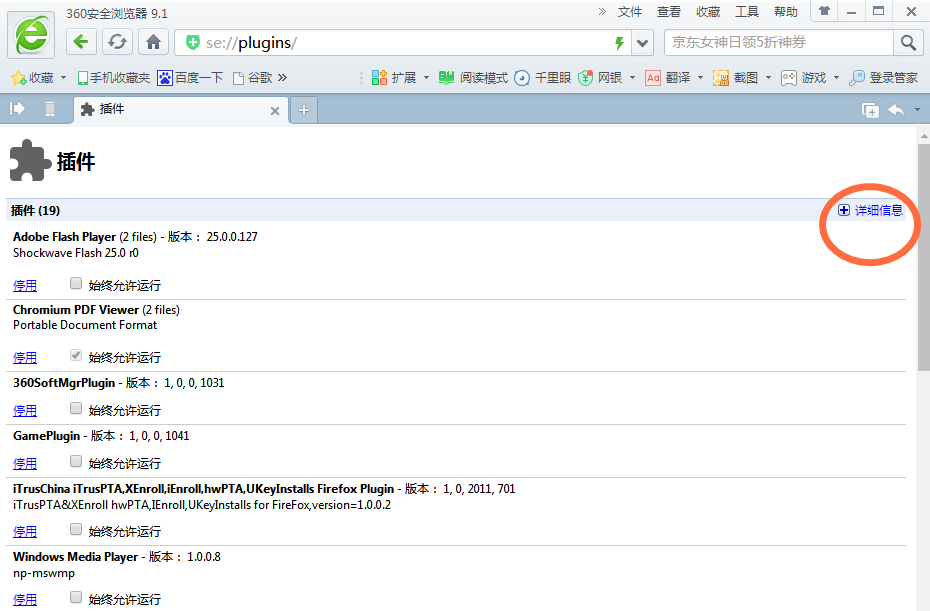
Task: Go to home page via house icon
Action: (154, 42)
